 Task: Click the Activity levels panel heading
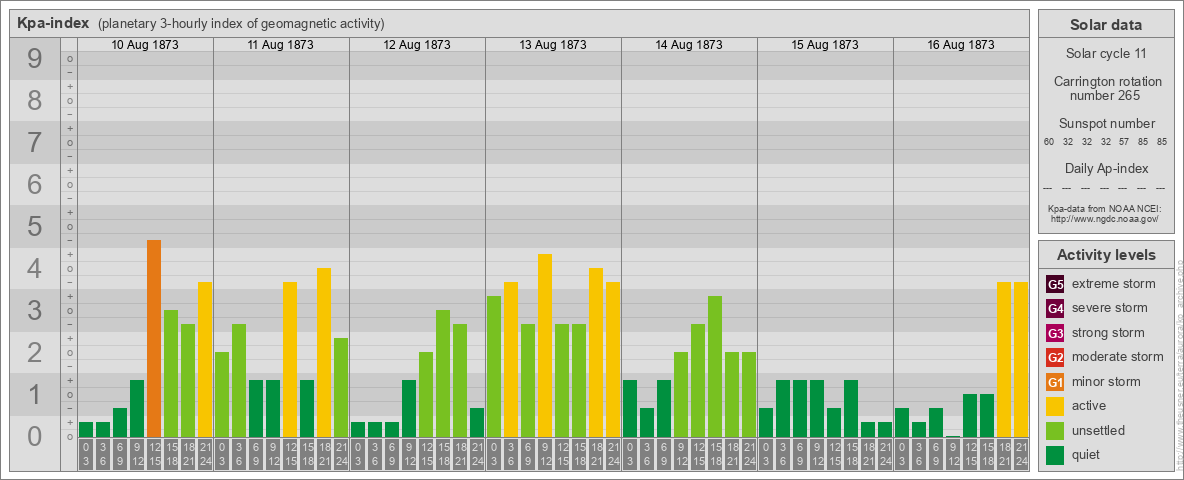coord(1105,255)
